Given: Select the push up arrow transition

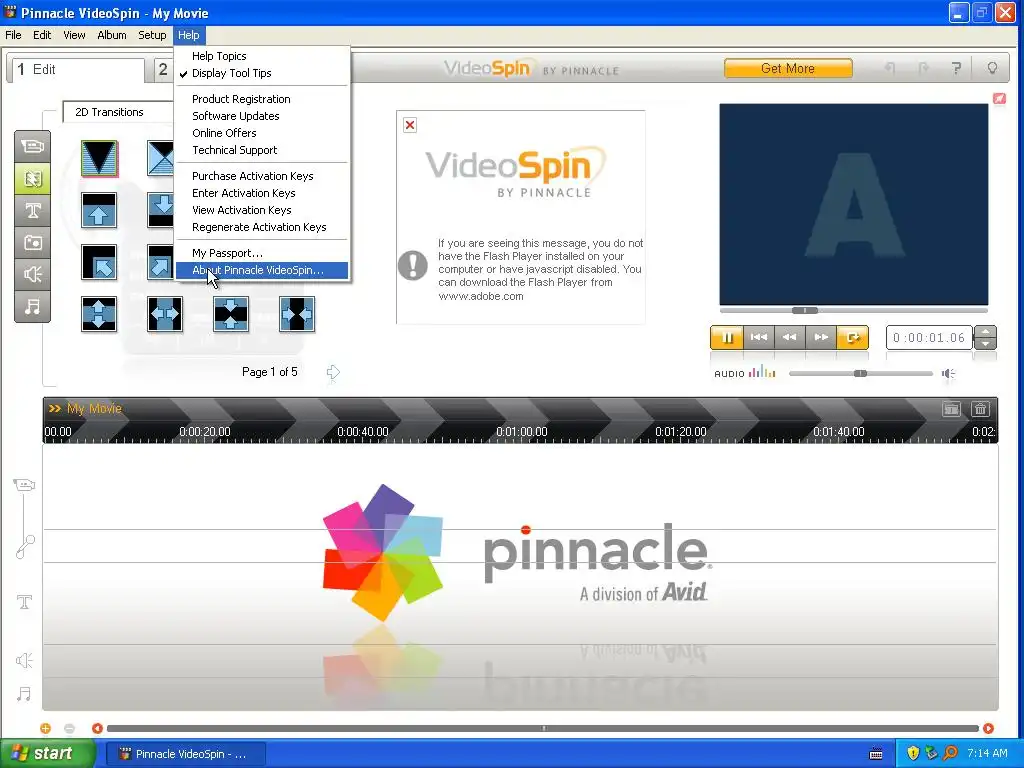Looking at the screenshot, I should [x=99, y=210].
